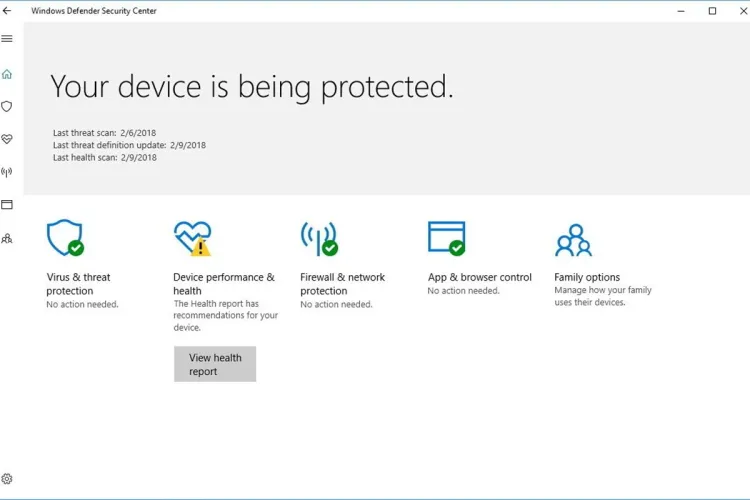Maximize the Windows Defender Security Center window
The width and height of the screenshot is (750, 500).
tap(712, 11)
